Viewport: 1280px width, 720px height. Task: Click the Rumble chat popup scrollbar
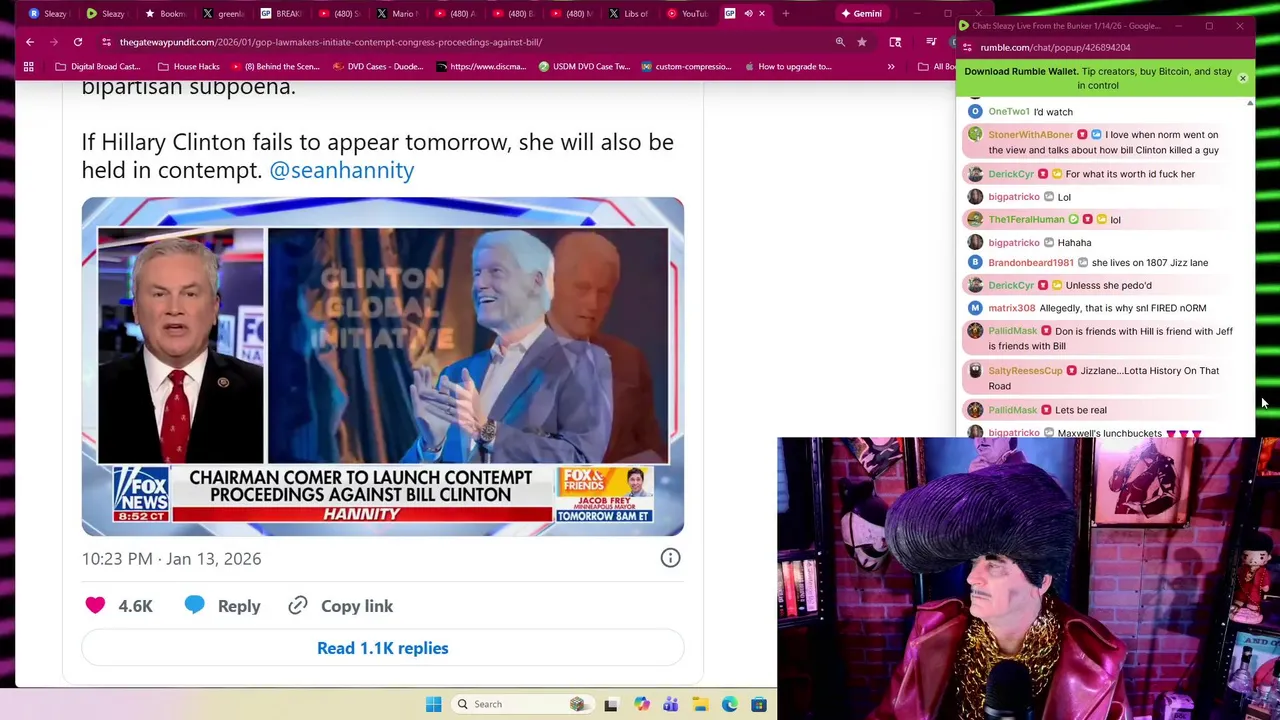tap(1250, 267)
